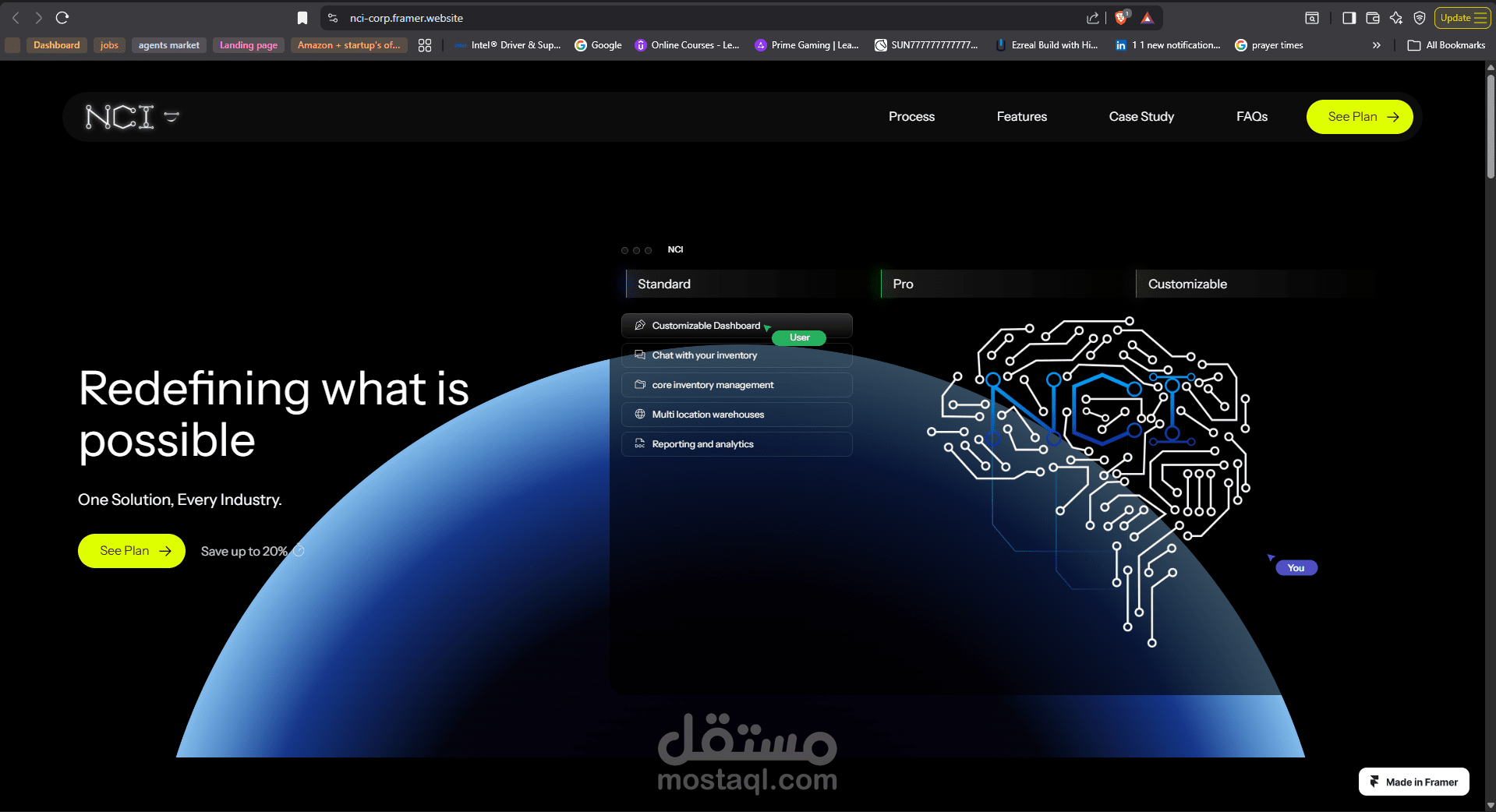Open the jobs bookmark
Image resolution: width=1496 pixels, height=812 pixels.
109,45
